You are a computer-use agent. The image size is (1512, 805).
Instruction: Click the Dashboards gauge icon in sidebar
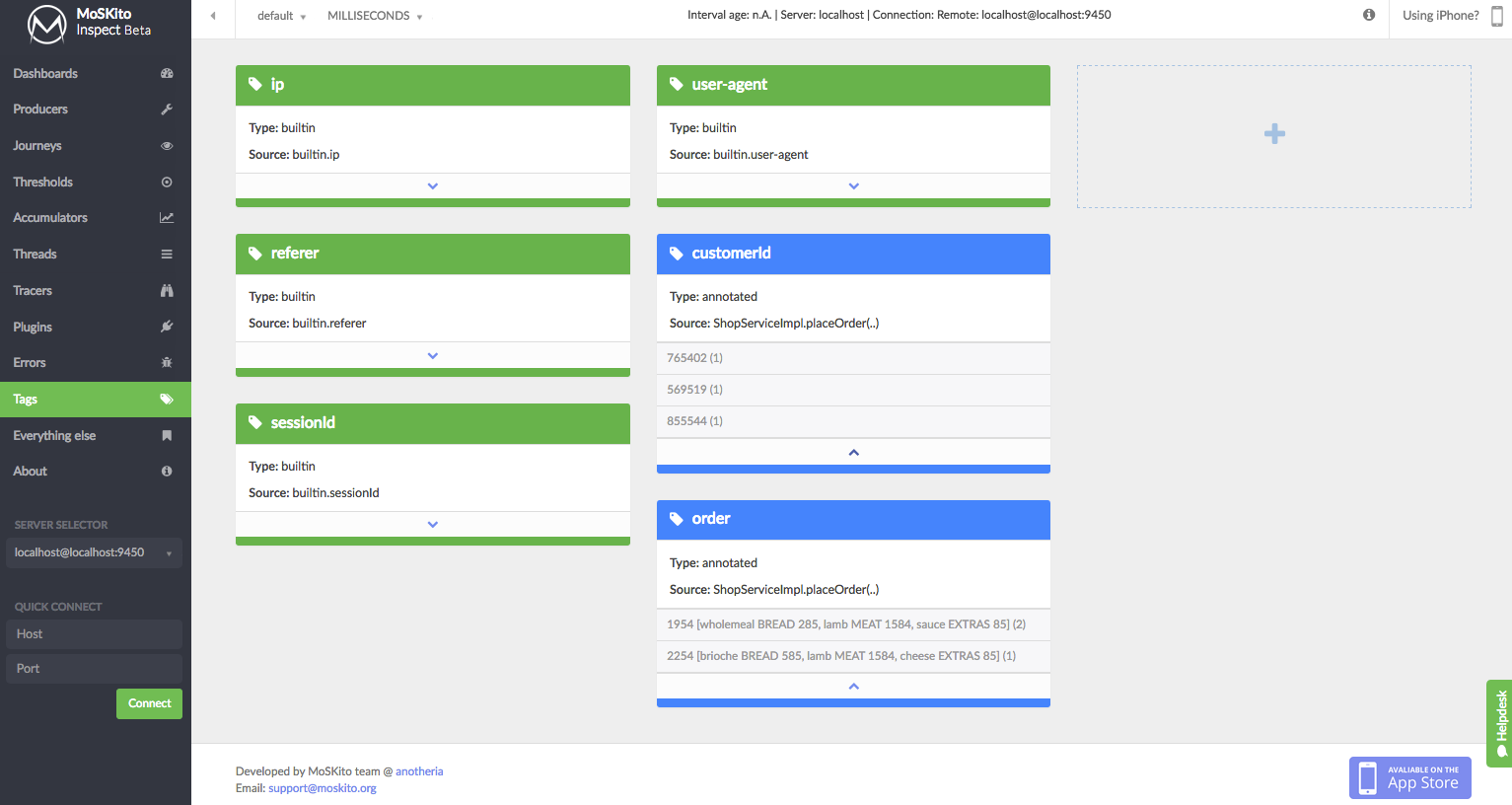click(x=167, y=73)
